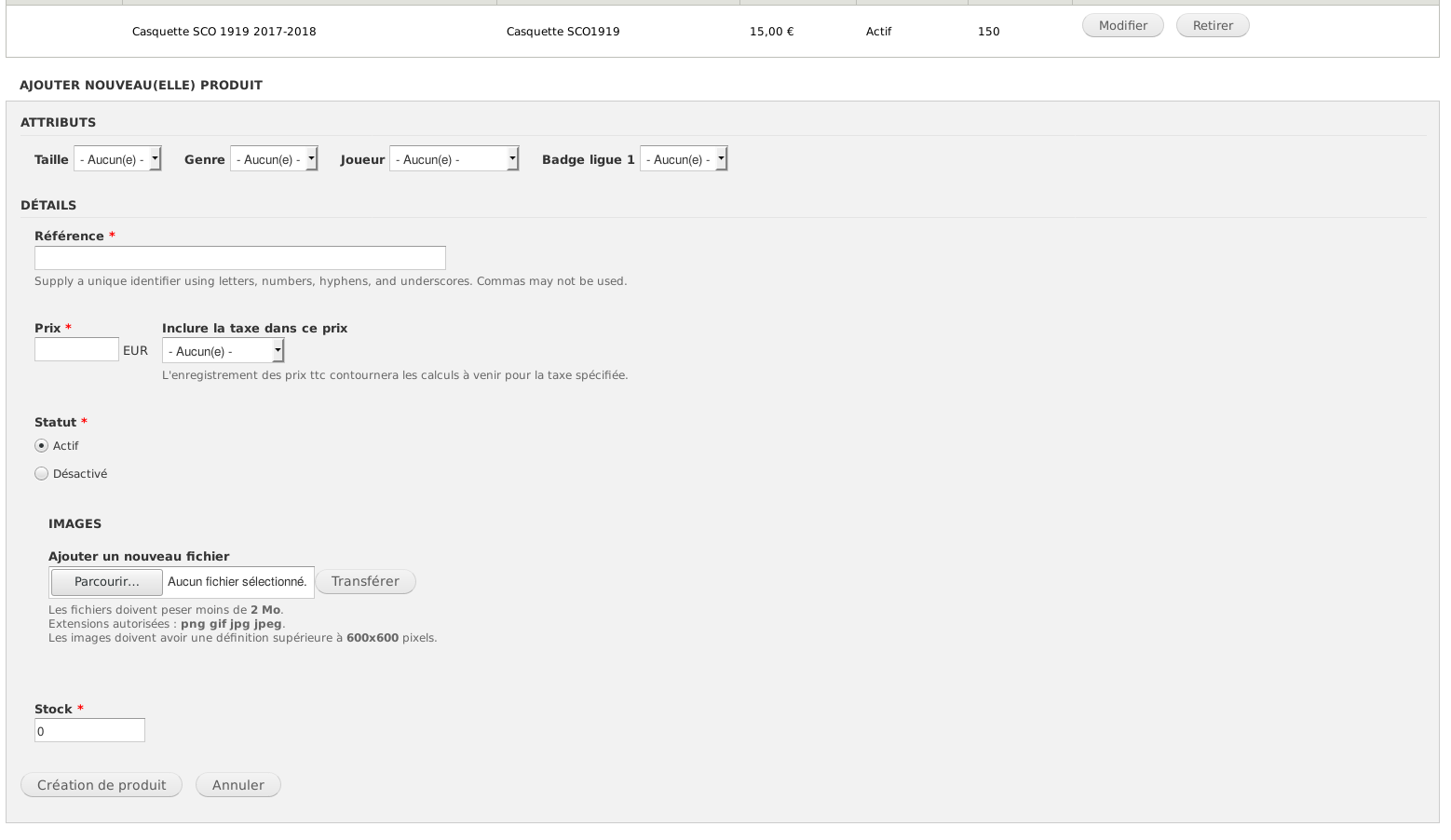This screenshot has height=840, width=1451.
Task: Click the Actif radio label text
Action: coord(65,446)
